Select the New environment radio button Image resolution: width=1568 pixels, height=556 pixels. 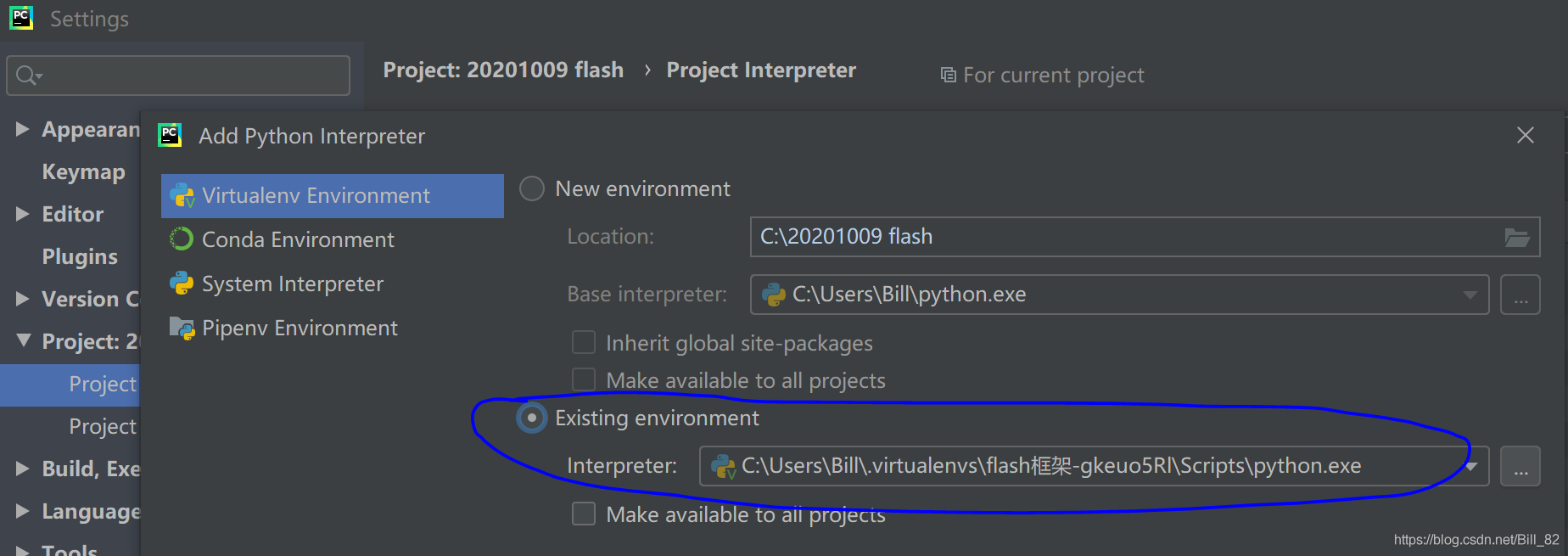point(532,188)
